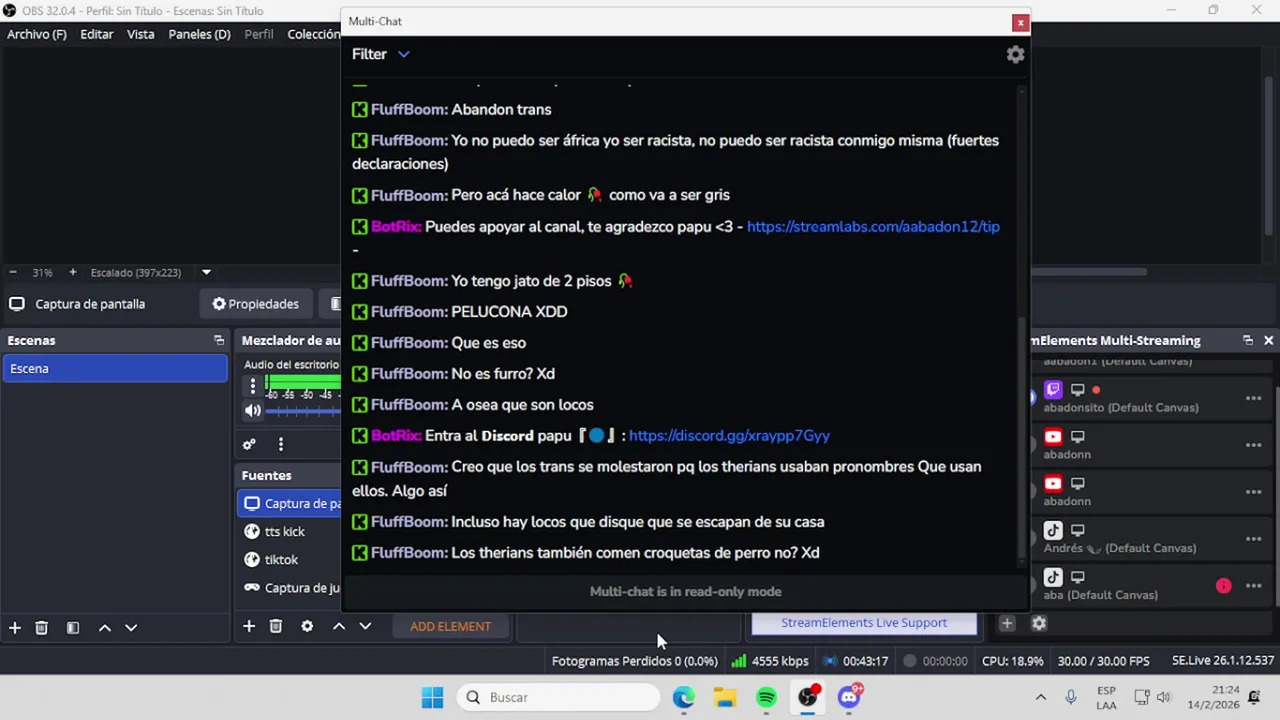Move scene up with the arrow
The image size is (1280, 720).
click(x=104, y=627)
